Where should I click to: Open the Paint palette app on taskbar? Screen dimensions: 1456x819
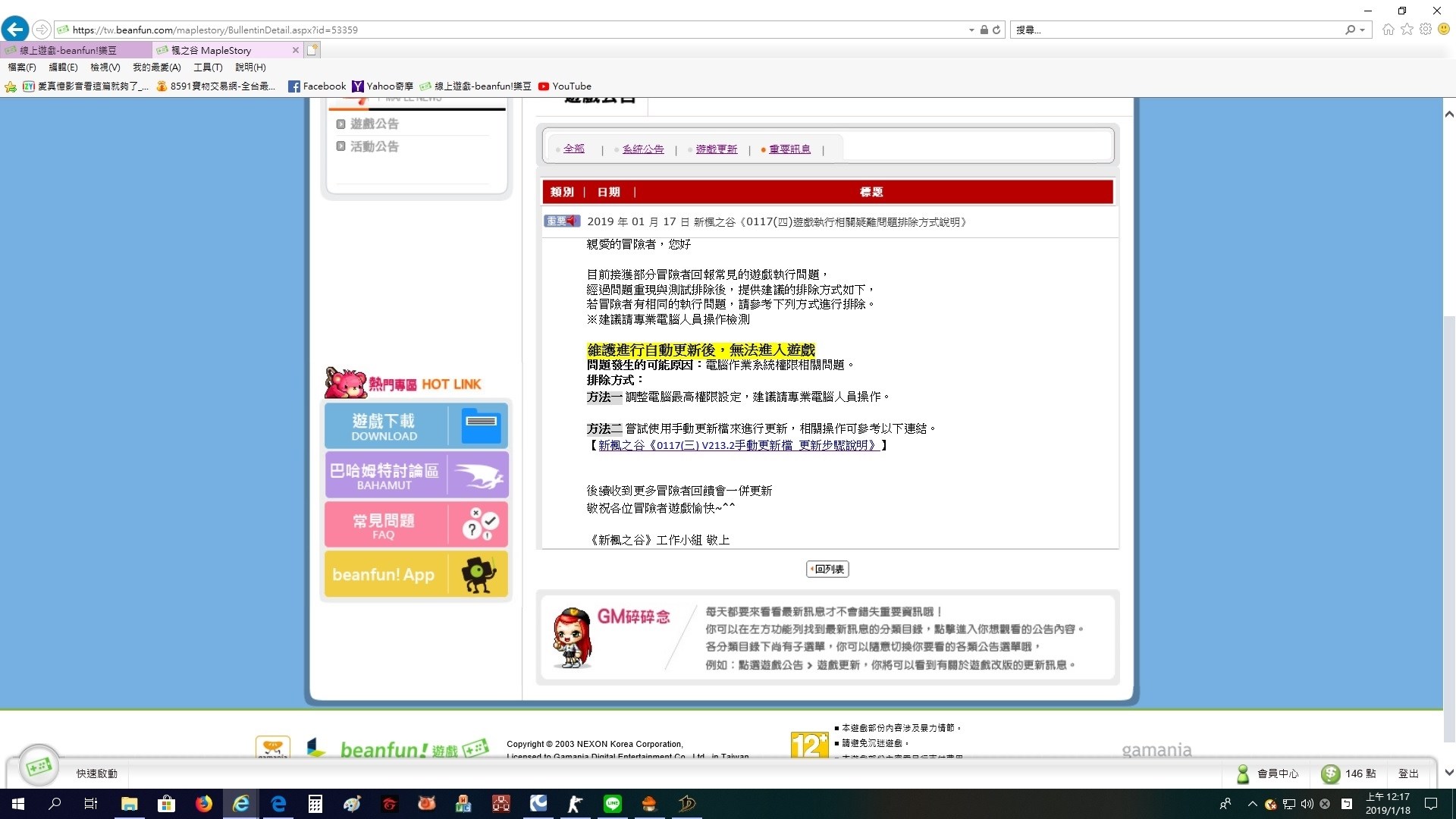tap(353, 804)
